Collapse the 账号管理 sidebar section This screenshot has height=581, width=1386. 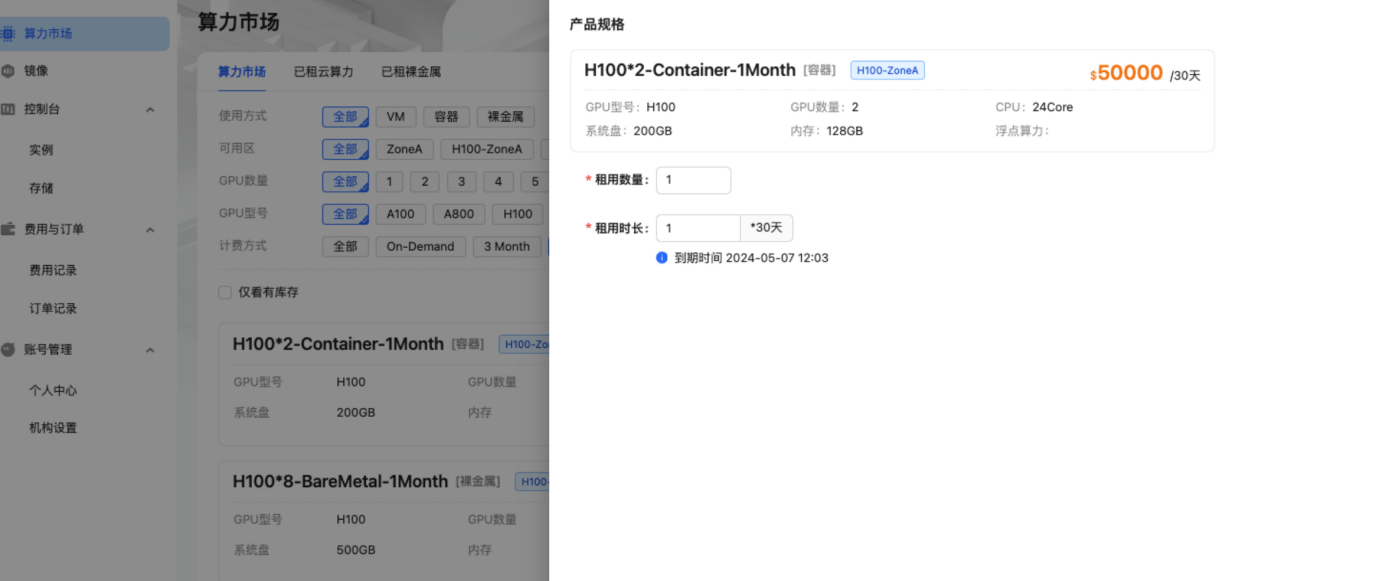coord(150,350)
